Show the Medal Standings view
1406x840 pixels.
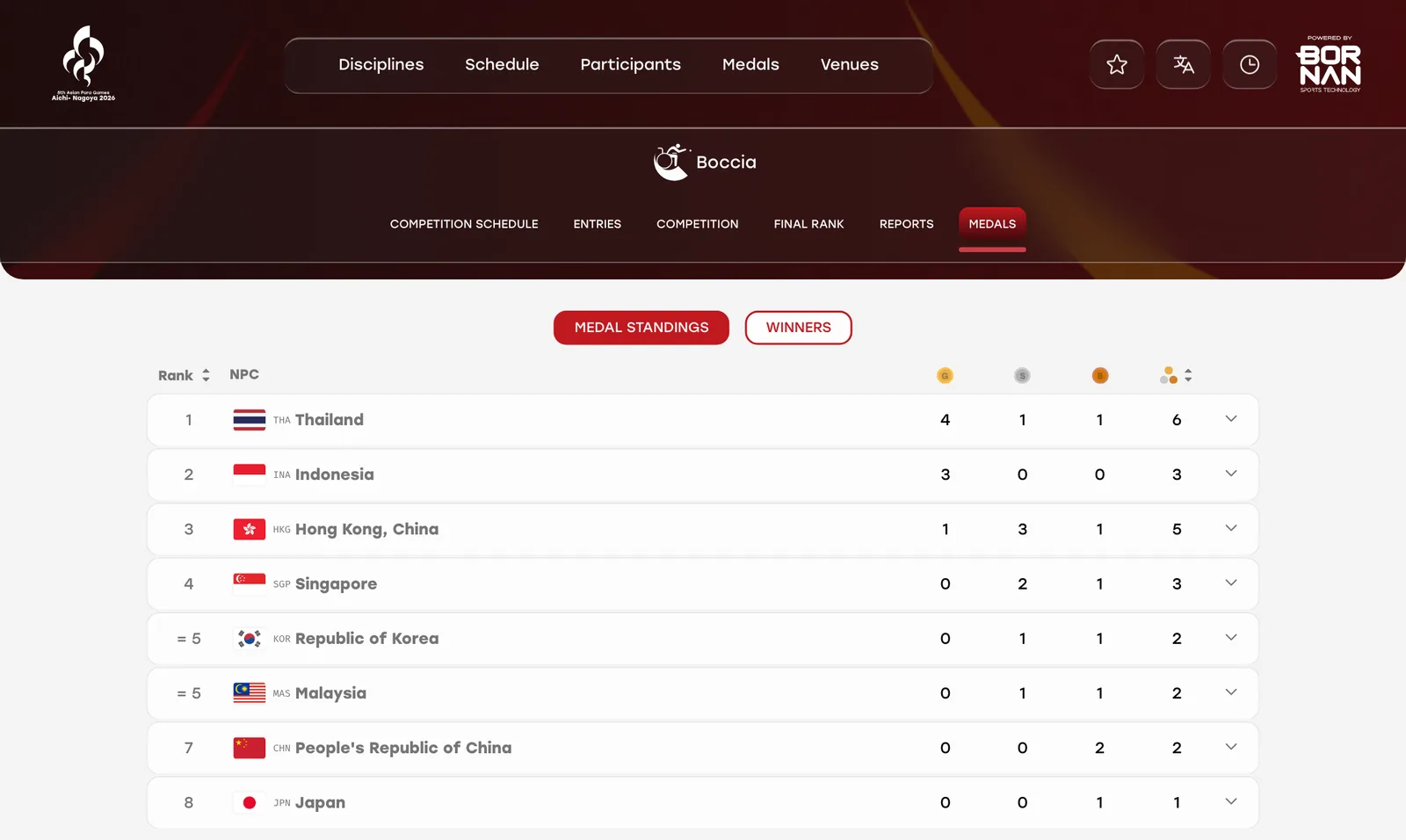tap(641, 327)
